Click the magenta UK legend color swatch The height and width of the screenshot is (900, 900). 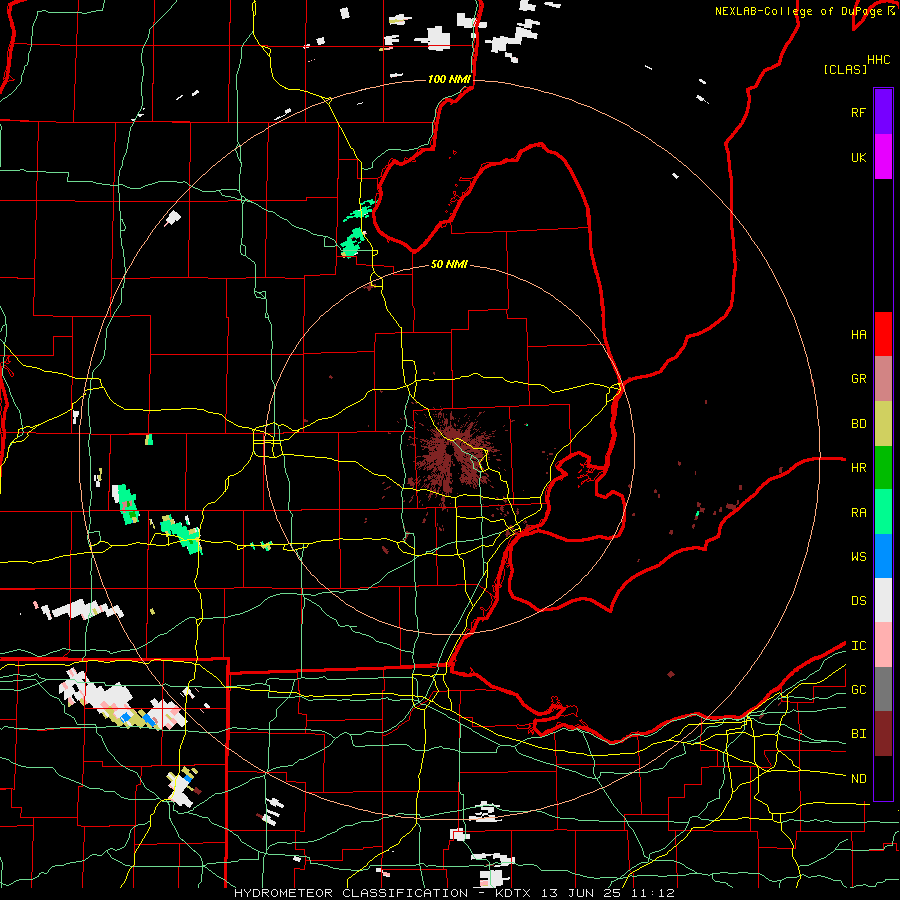tap(883, 157)
